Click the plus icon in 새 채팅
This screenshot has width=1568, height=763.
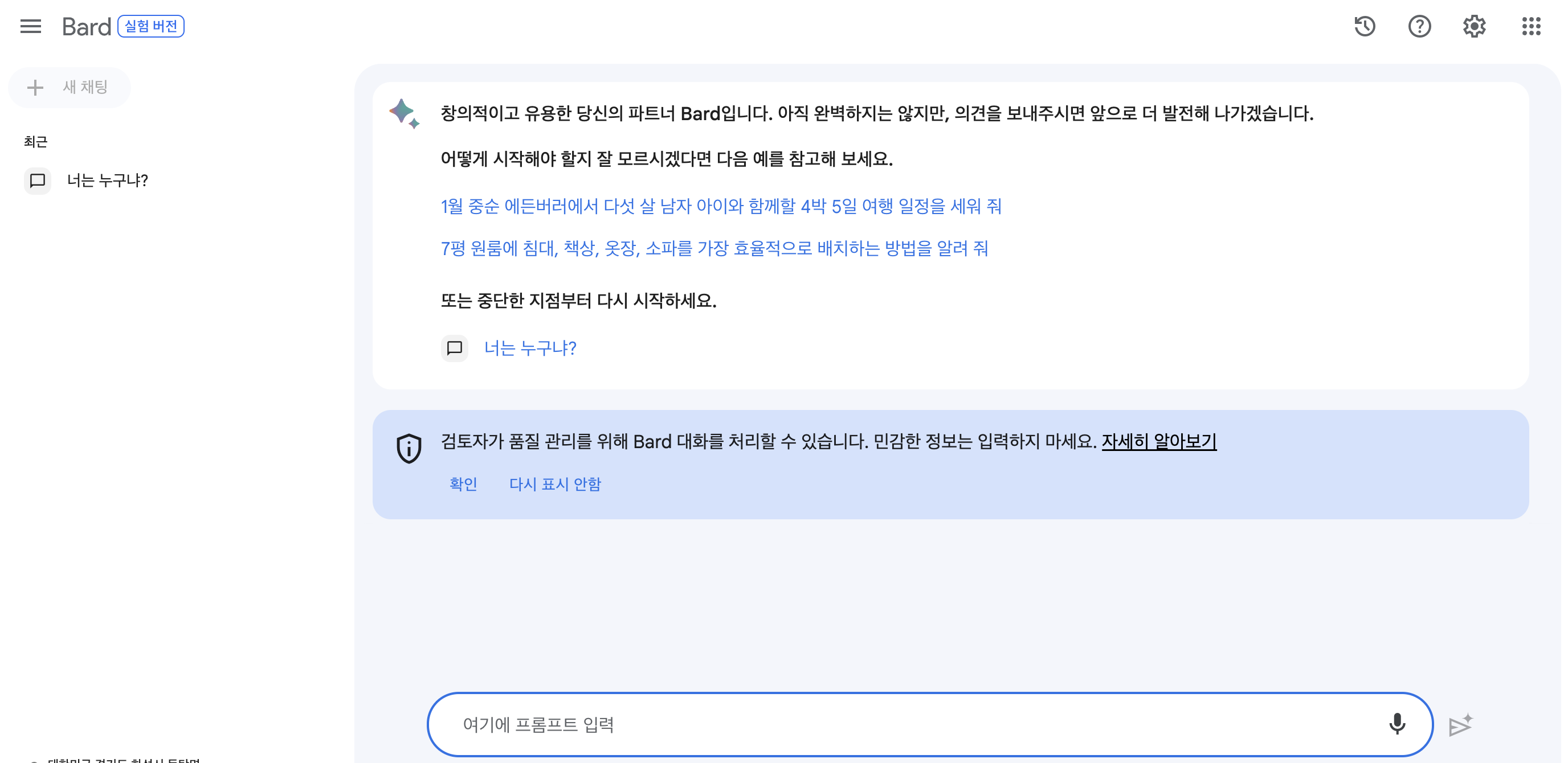[35, 87]
